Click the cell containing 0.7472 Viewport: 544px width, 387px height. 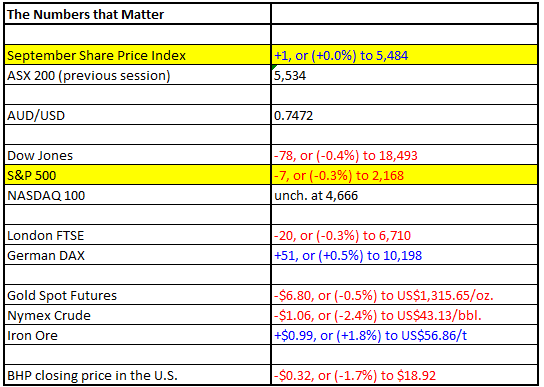tap(404, 115)
